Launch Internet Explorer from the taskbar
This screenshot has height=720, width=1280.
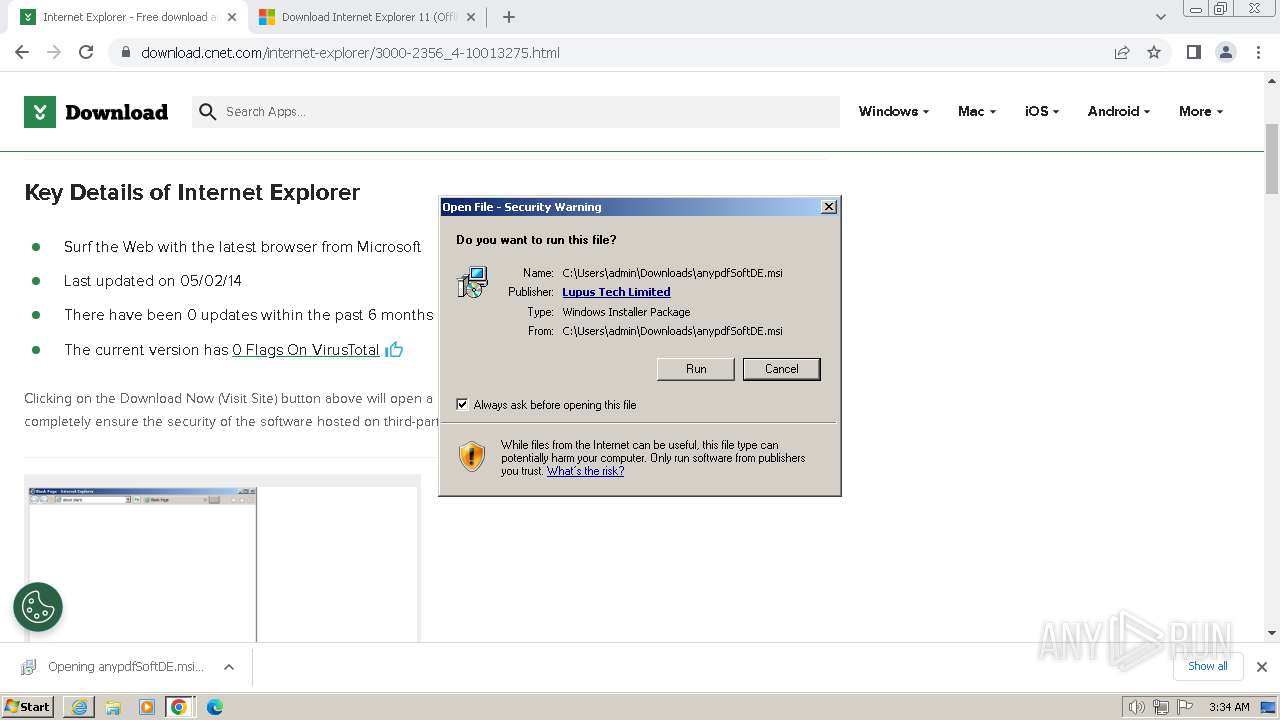79,707
